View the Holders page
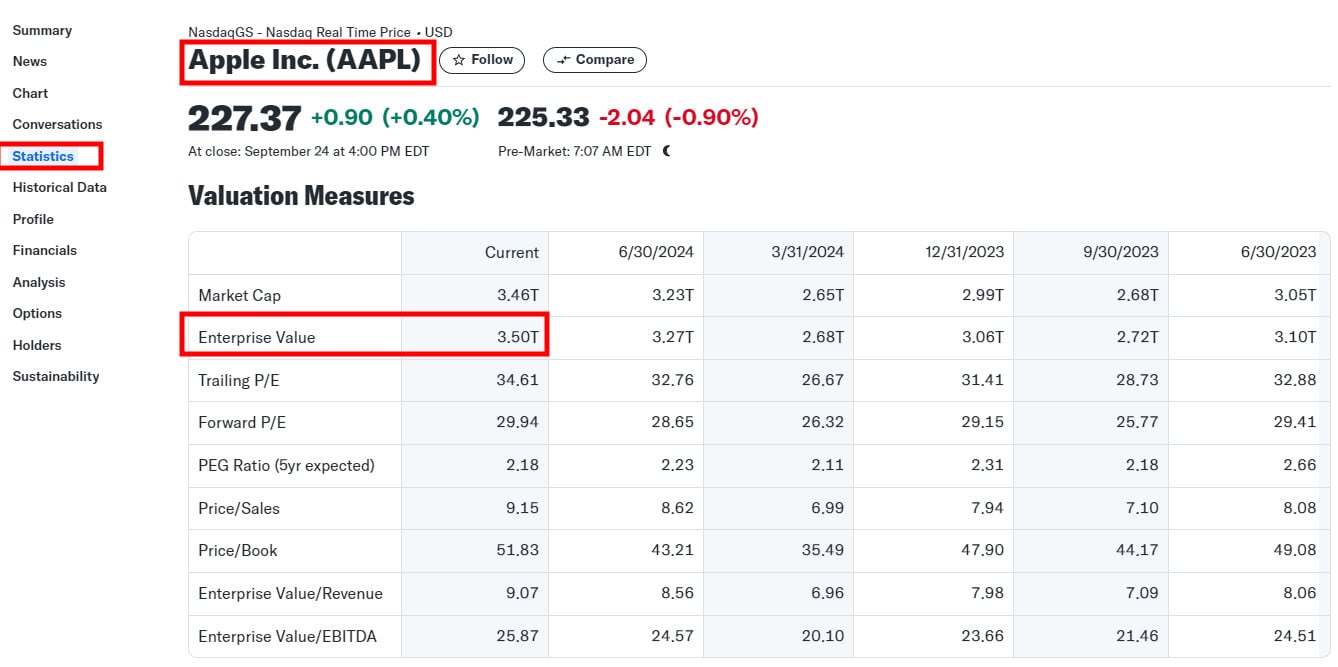This screenshot has height=667, width=1338. (37, 345)
